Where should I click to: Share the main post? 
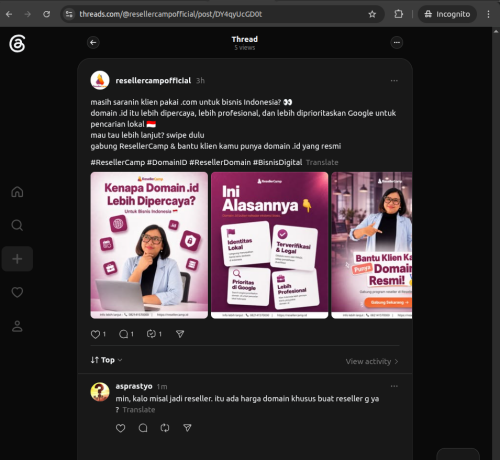180,334
